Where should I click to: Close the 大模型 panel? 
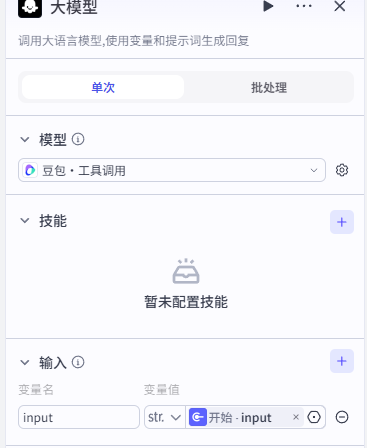point(340,6)
